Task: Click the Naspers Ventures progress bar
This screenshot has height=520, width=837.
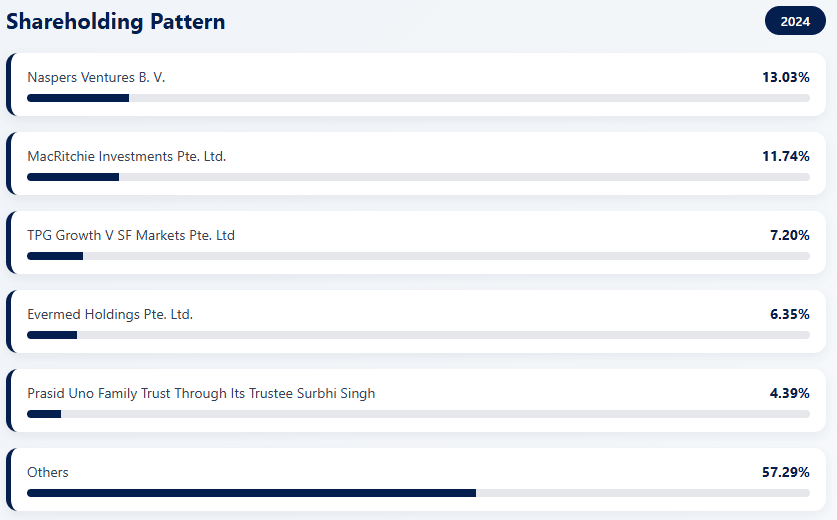Action: click(x=418, y=98)
